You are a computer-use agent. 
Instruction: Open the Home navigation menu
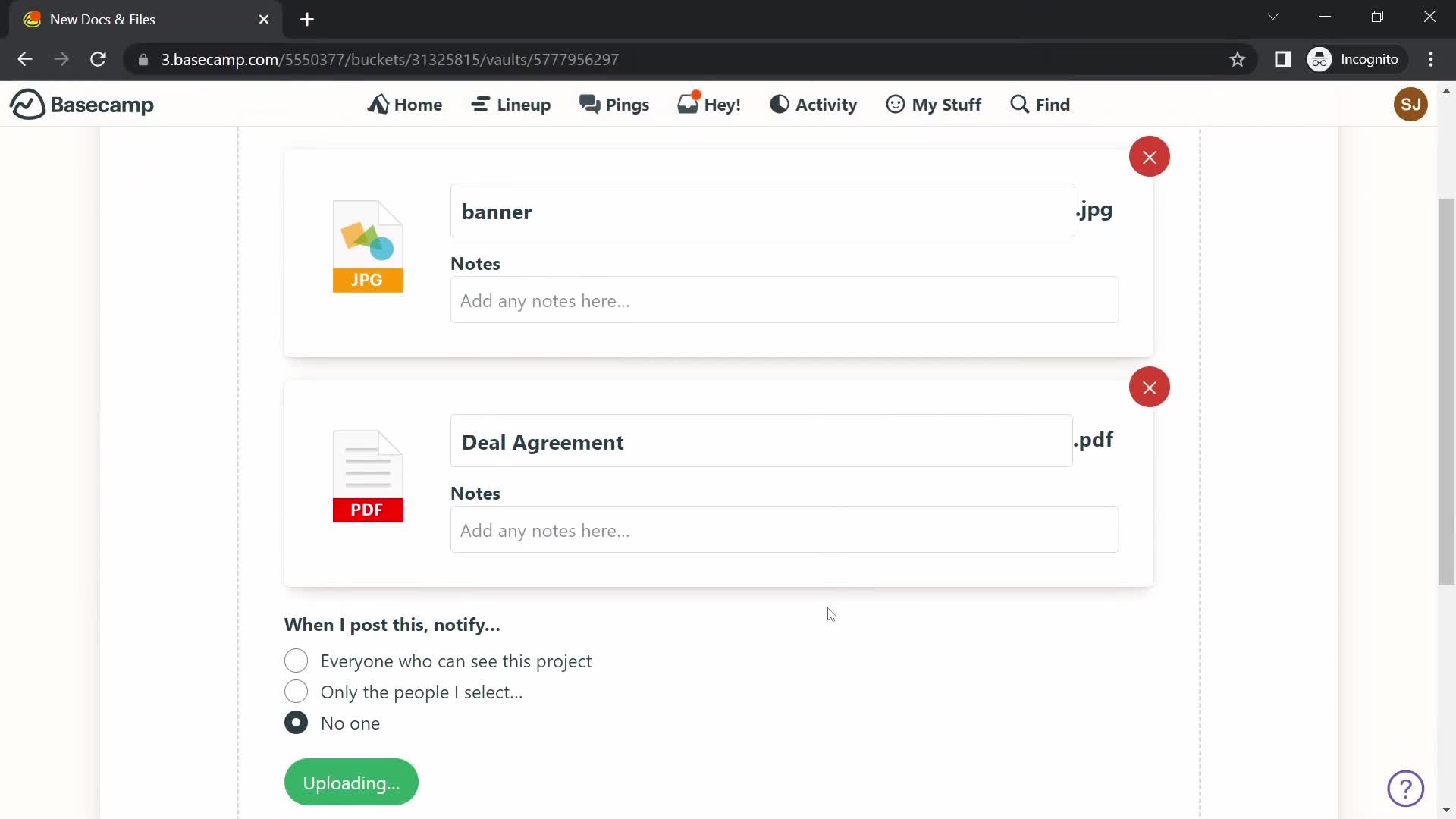point(405,103)
